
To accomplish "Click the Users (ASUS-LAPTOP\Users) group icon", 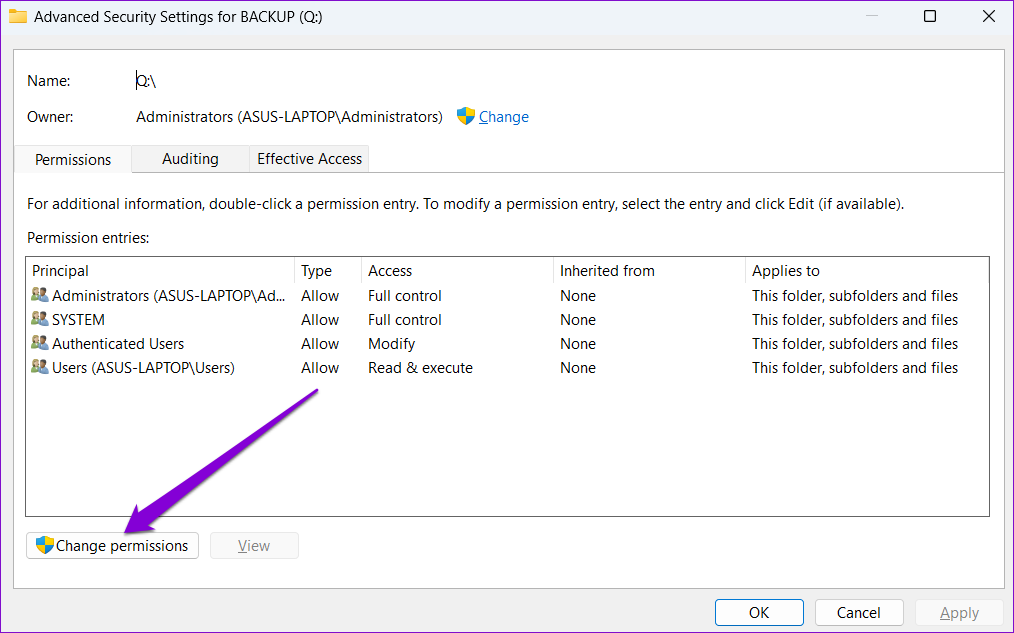I will click(x=39, y=367).
